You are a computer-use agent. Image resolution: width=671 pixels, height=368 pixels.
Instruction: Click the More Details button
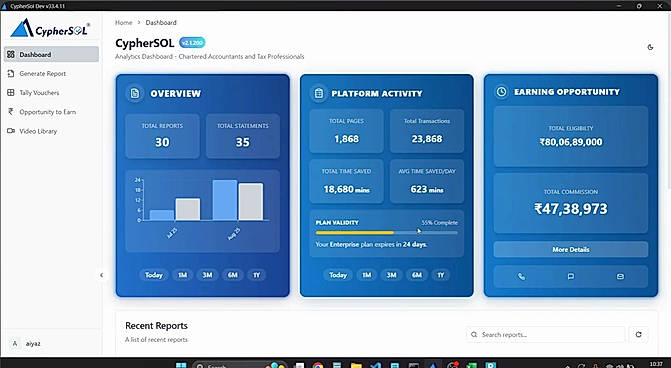(570, 249)
